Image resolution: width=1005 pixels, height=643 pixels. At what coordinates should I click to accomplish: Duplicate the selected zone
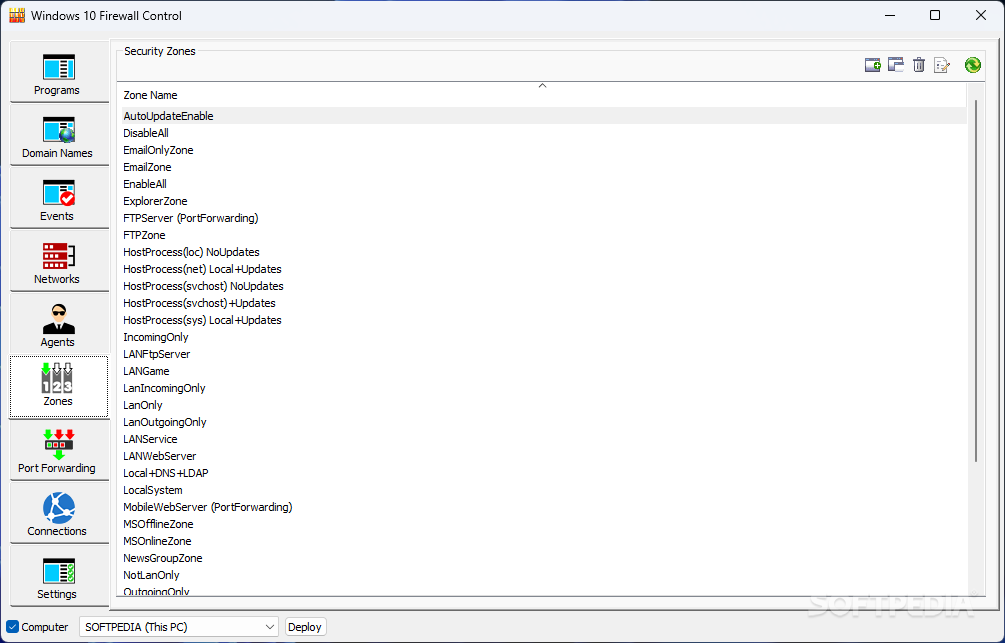[895, 65]
